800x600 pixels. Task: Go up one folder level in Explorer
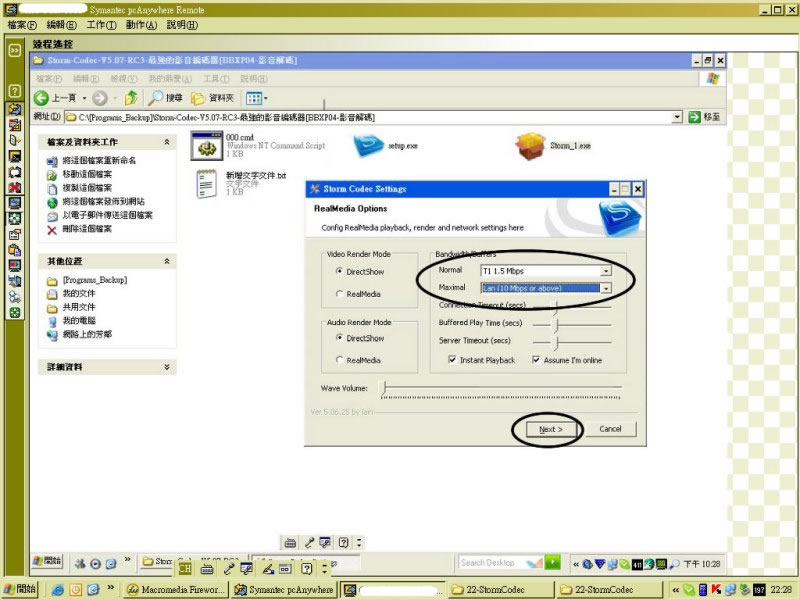(131, 97)
